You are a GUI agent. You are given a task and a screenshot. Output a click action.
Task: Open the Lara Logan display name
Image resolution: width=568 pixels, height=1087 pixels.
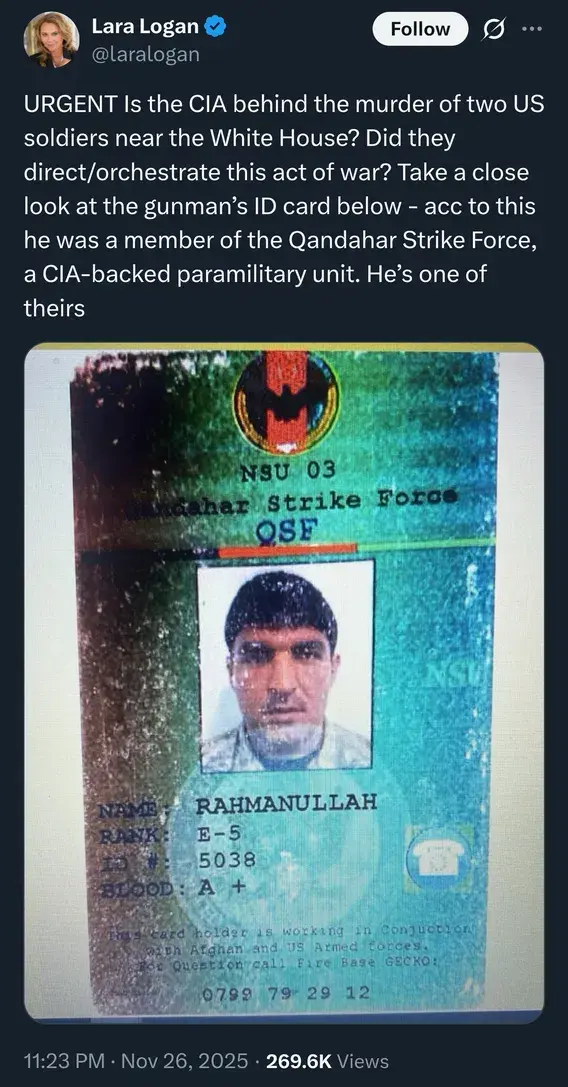146,27
